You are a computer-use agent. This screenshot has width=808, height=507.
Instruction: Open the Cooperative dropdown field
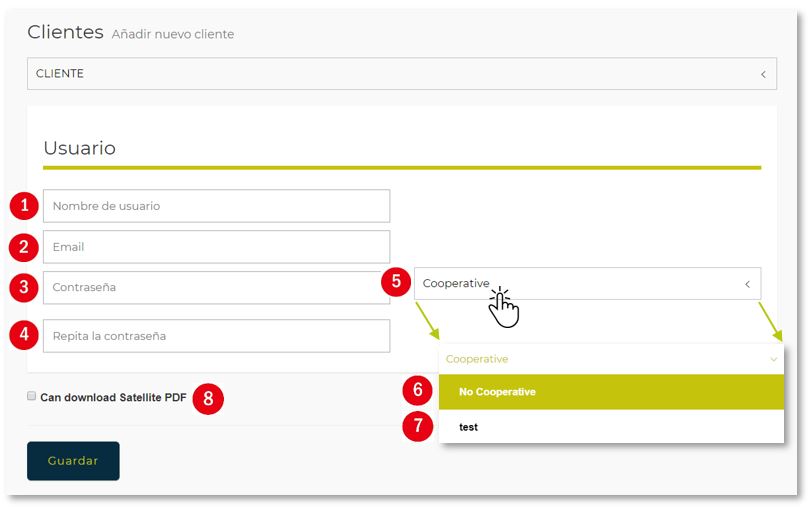tap(587, 283)
